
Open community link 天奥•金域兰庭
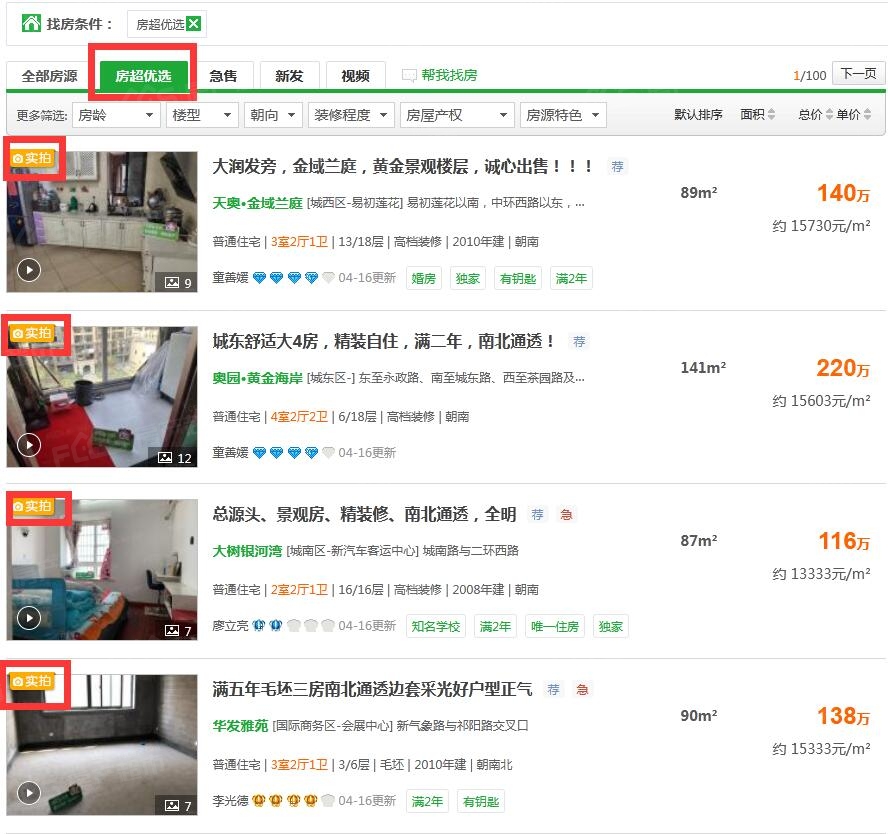(x=258, y=203)
